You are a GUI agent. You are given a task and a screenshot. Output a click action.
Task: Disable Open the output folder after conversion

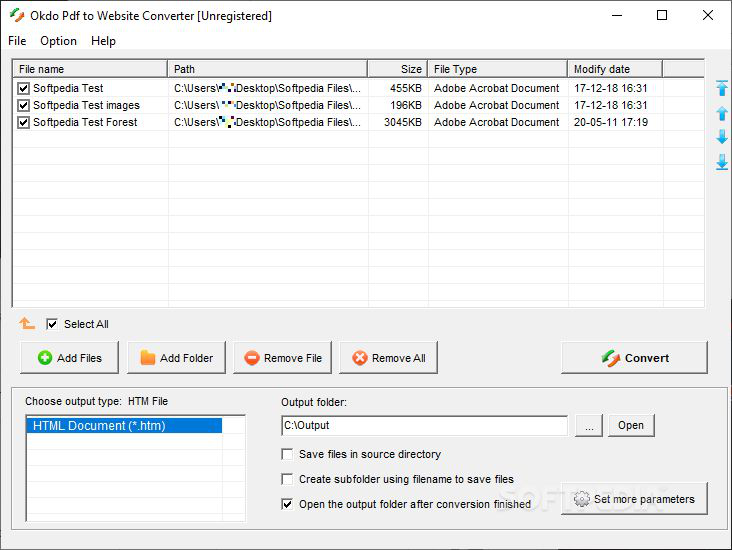(x=287, y=504)
